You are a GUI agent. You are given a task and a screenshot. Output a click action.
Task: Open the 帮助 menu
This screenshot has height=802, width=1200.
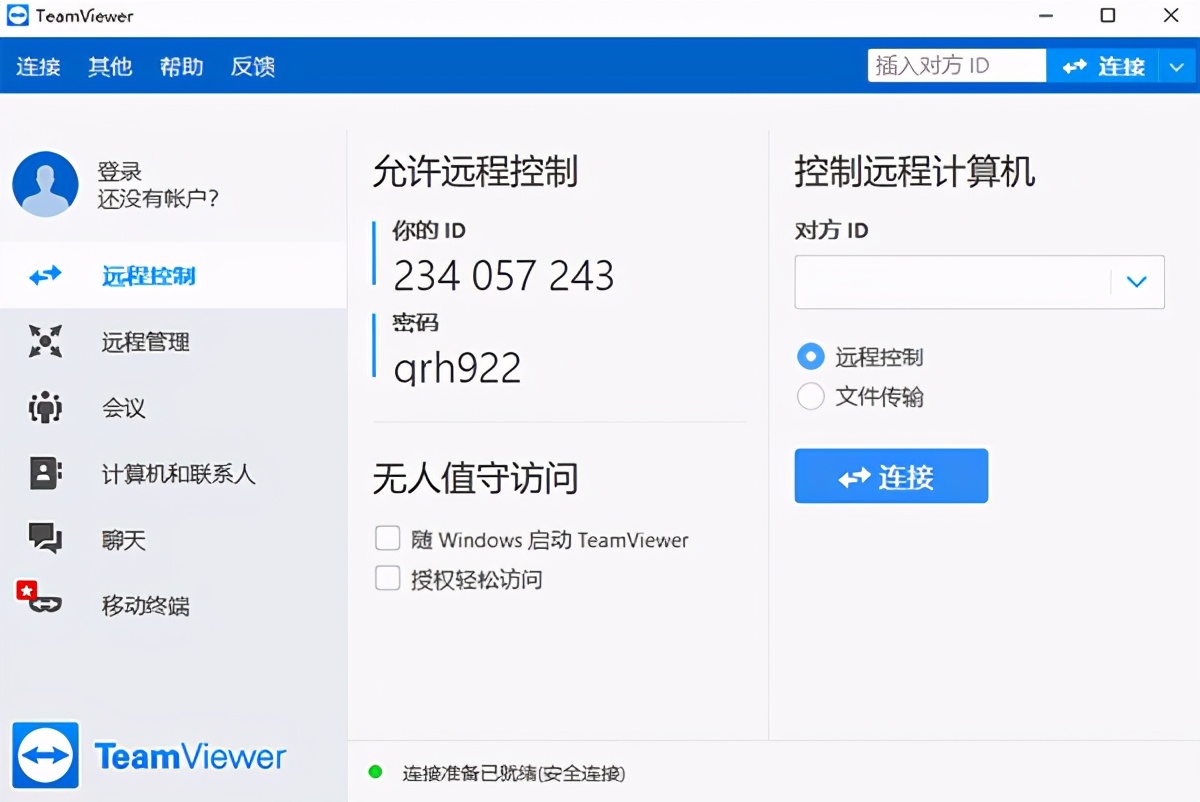click(x=181, y=66)
